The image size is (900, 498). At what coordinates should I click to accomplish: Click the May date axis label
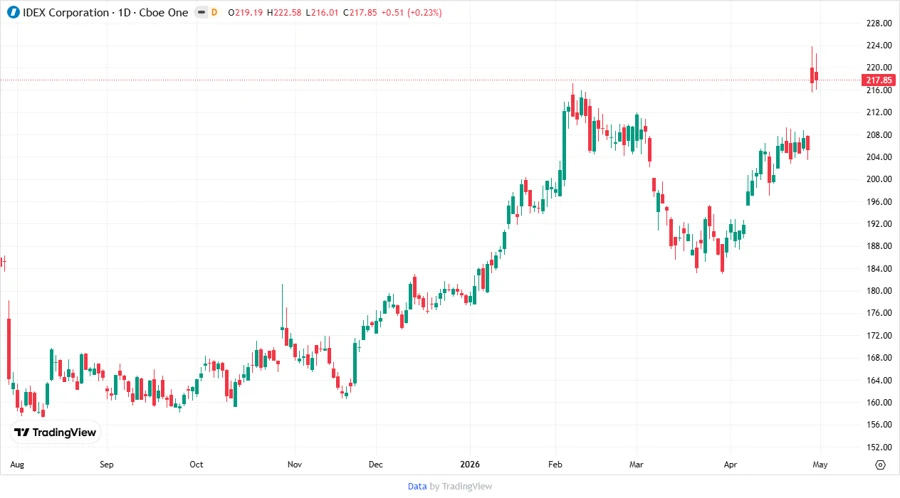pos(820,464)
